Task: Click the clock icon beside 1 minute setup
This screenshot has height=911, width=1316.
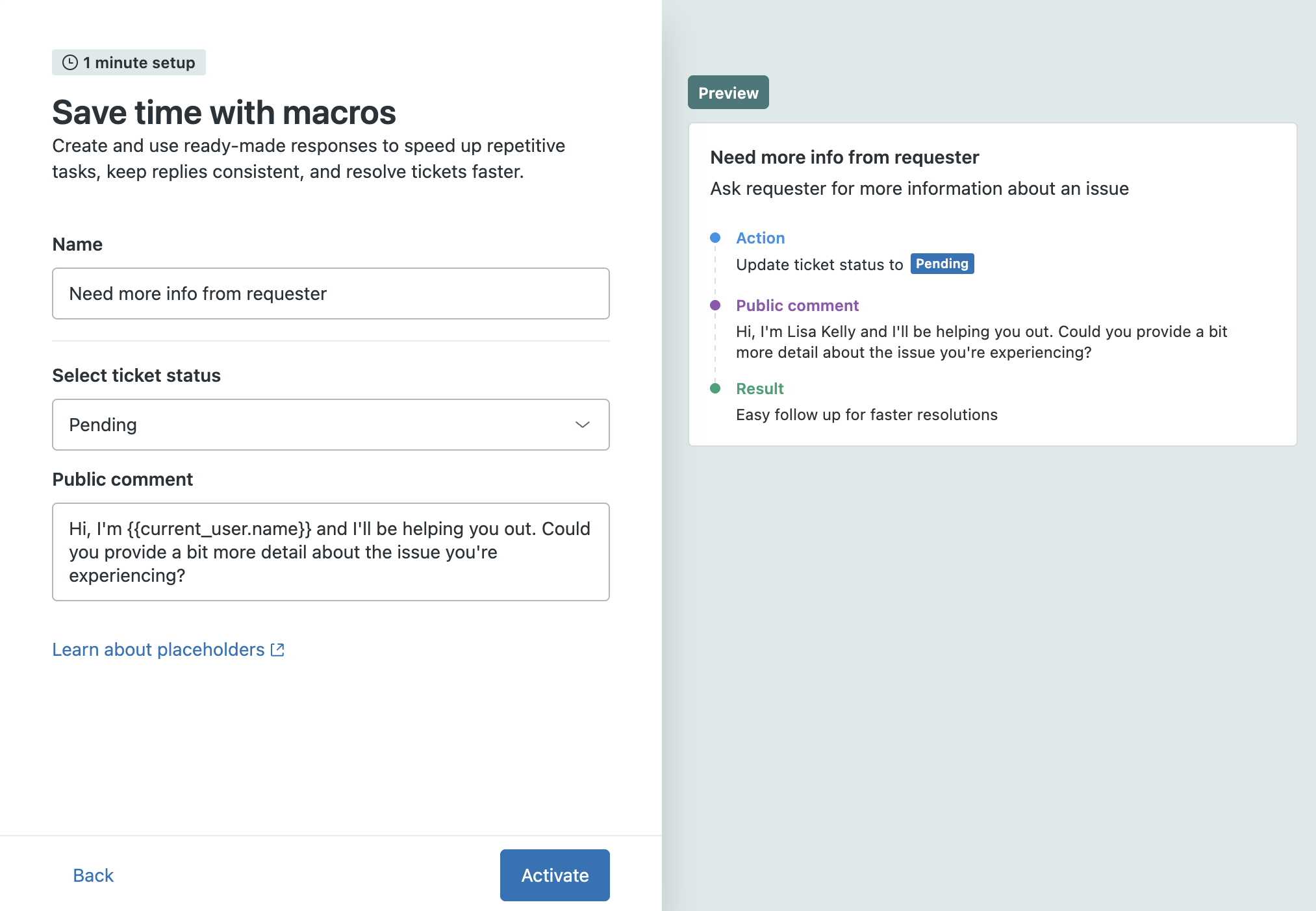Action: (x=70, y=62)
